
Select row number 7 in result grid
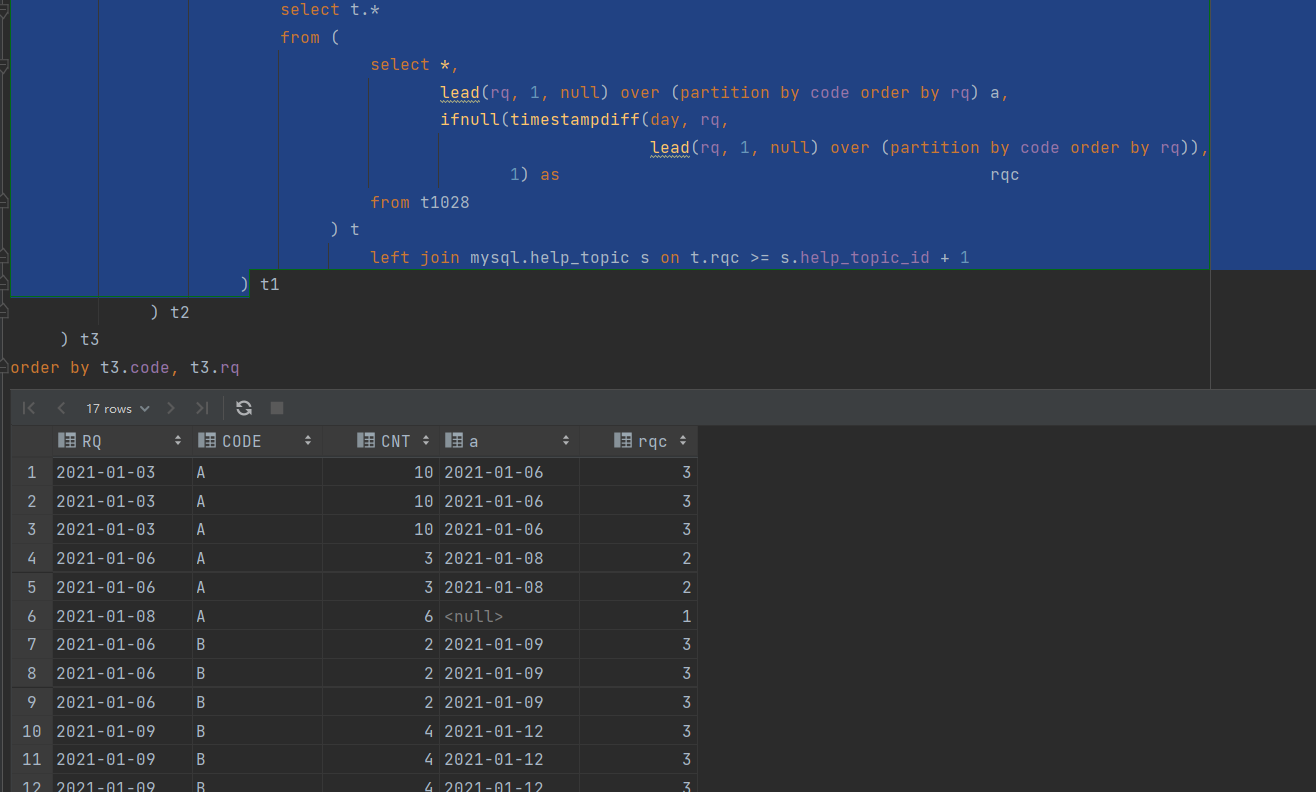tap(32, 644)
